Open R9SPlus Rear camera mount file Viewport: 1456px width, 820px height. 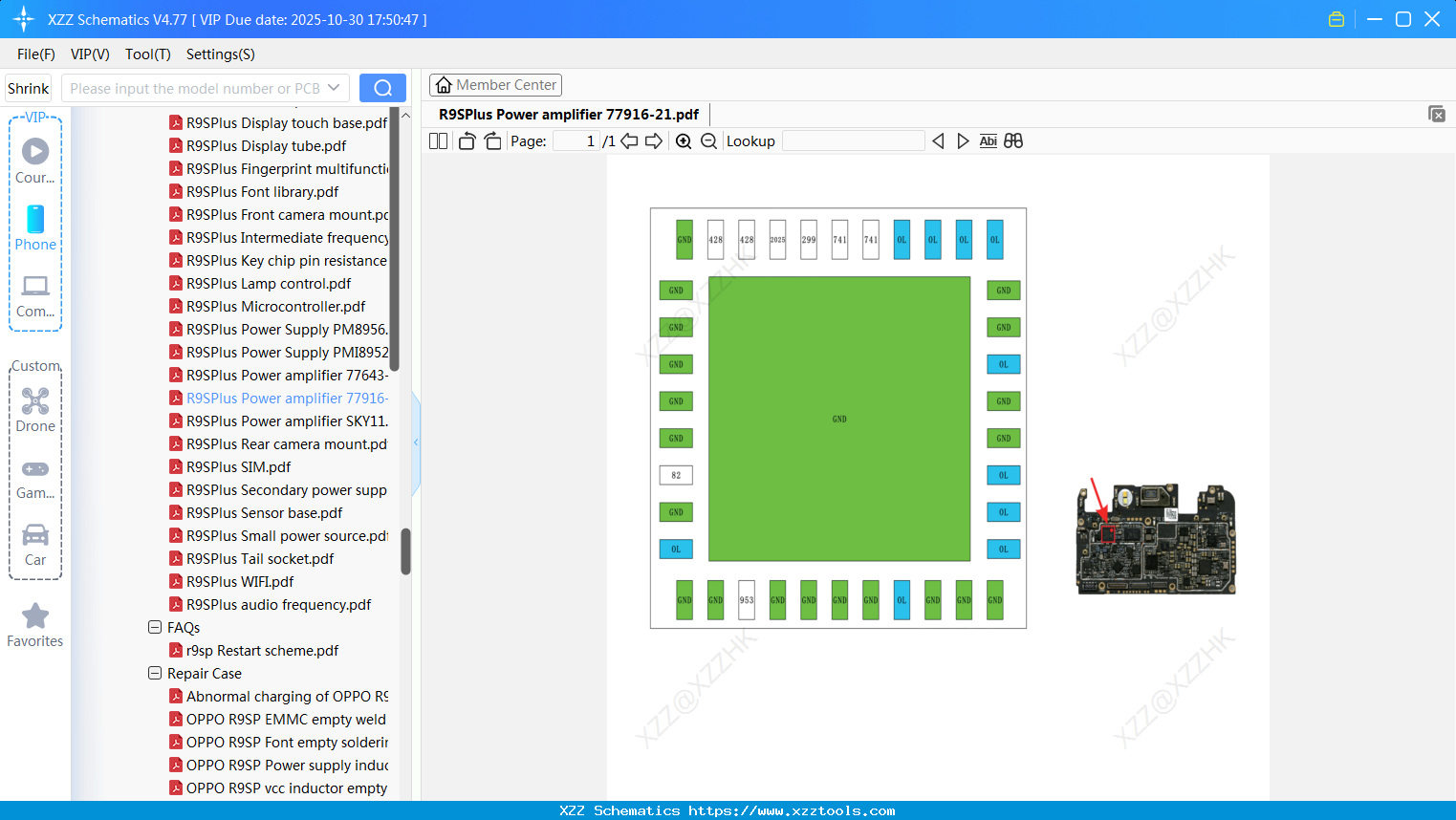(x=278, y=444)
